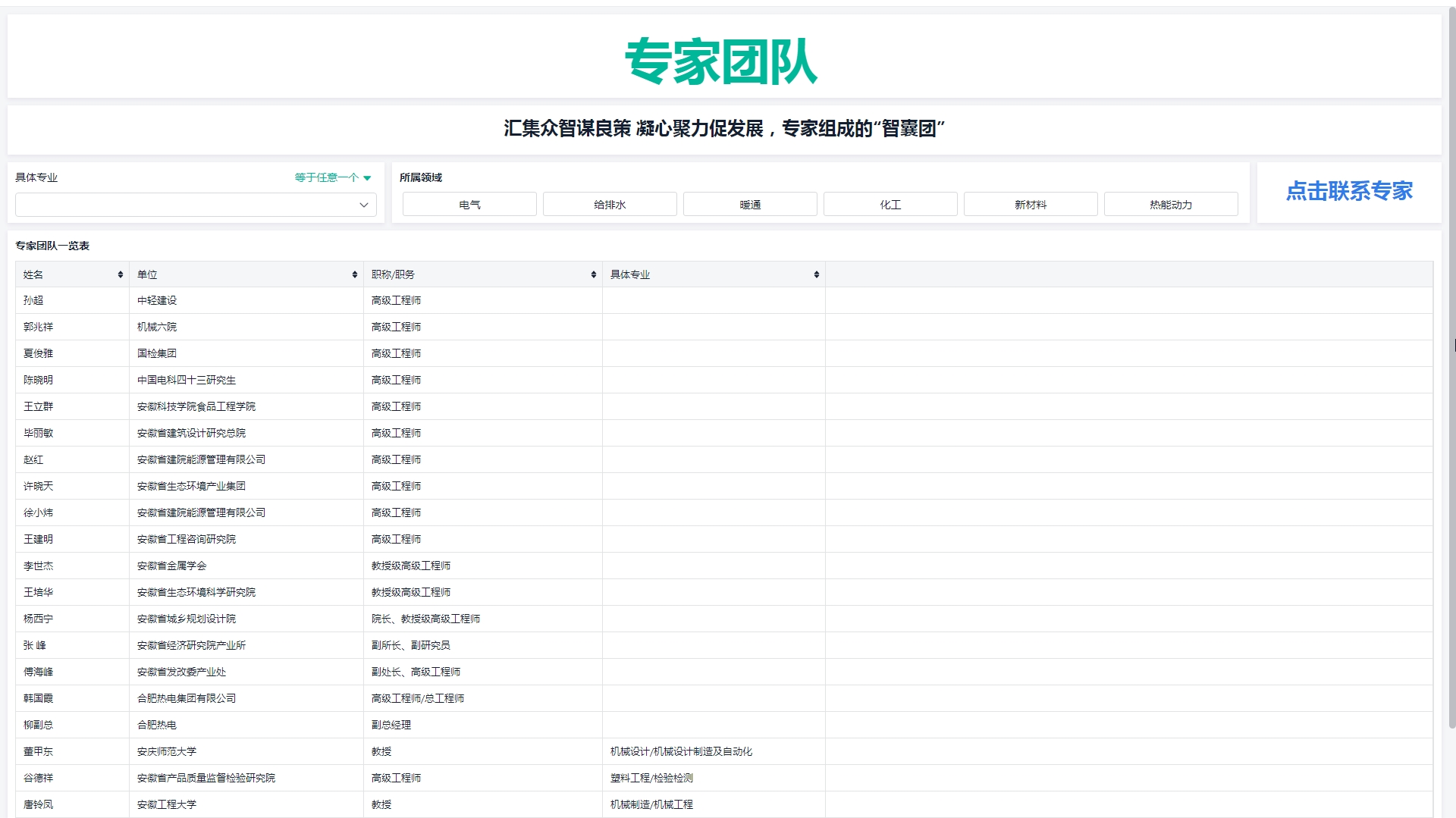Click the title cell 高级工程师/总工程师
1456x818 pixels.
coord(483,698)
